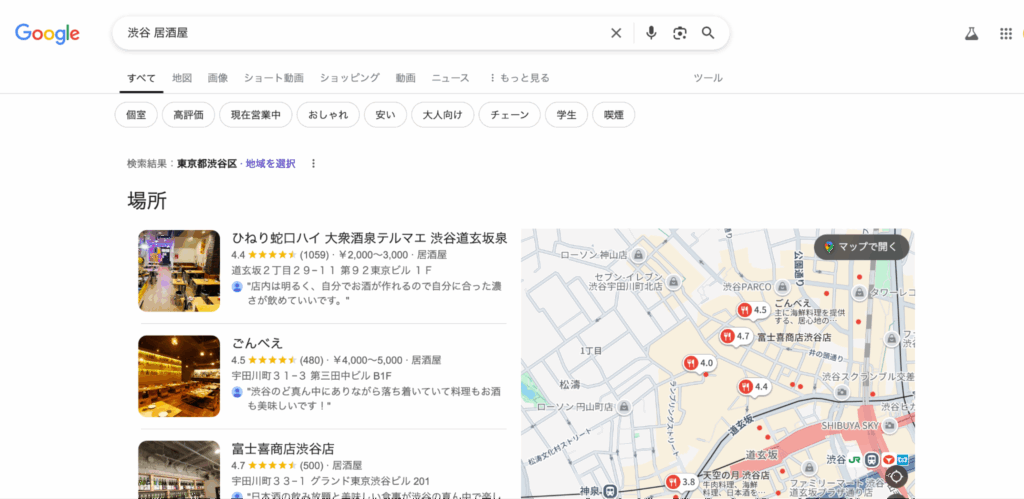1024x499 pixels.
Task: Click the 地域を選択 link
Action: [270, 164]
